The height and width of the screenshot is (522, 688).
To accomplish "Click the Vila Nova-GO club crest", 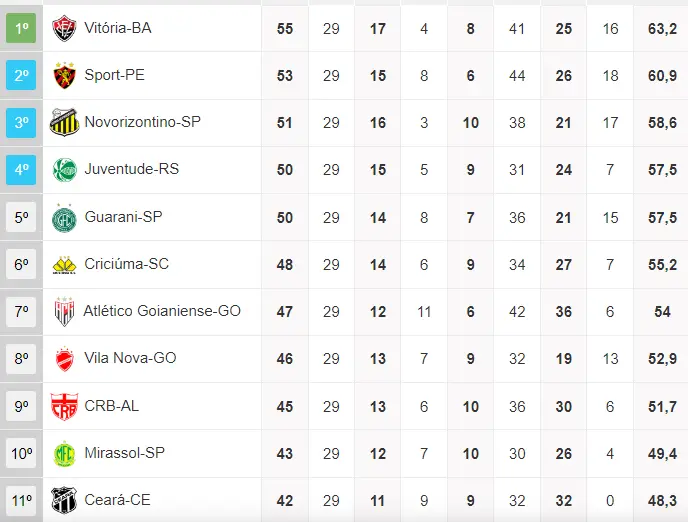I will click(x=65, y=359).
